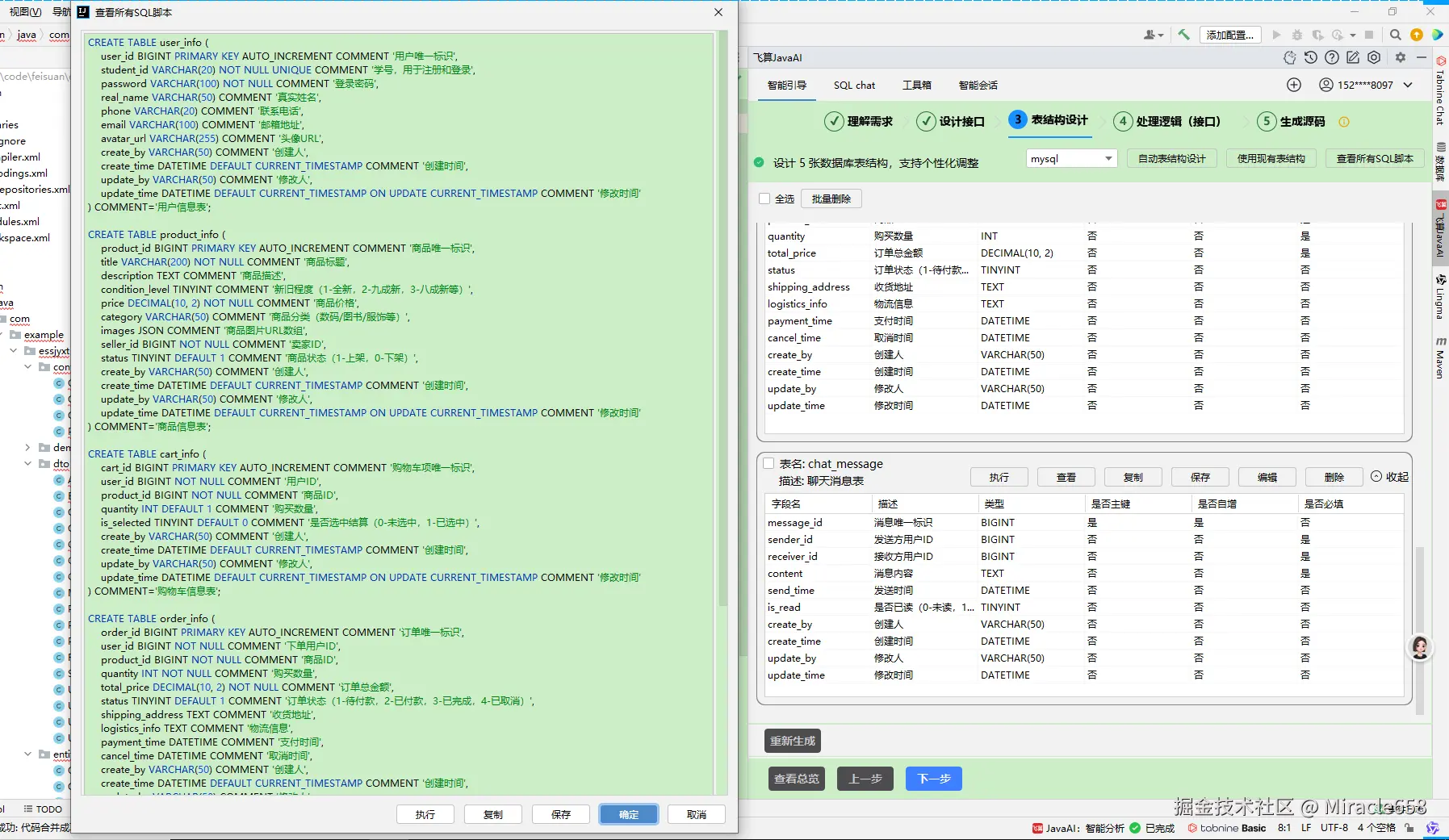The width and height of the screenshot is (1449, 840).
Task: Hide the JavaAI tool window with the dash icon
Action: [x=1422, y=57]
